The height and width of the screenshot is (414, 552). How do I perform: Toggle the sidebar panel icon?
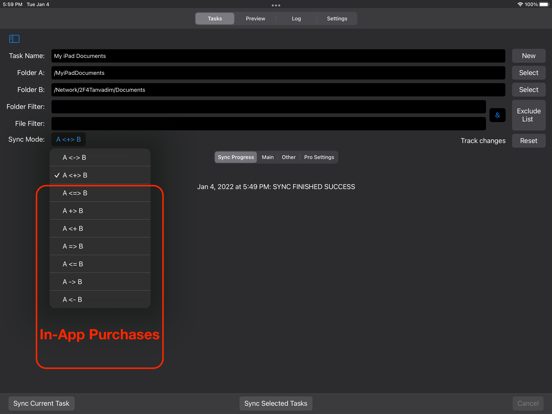(x=14, y=39)
